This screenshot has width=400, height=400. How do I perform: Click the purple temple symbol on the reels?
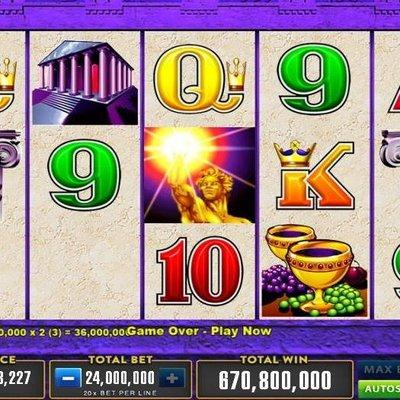[x=85, y=83]
